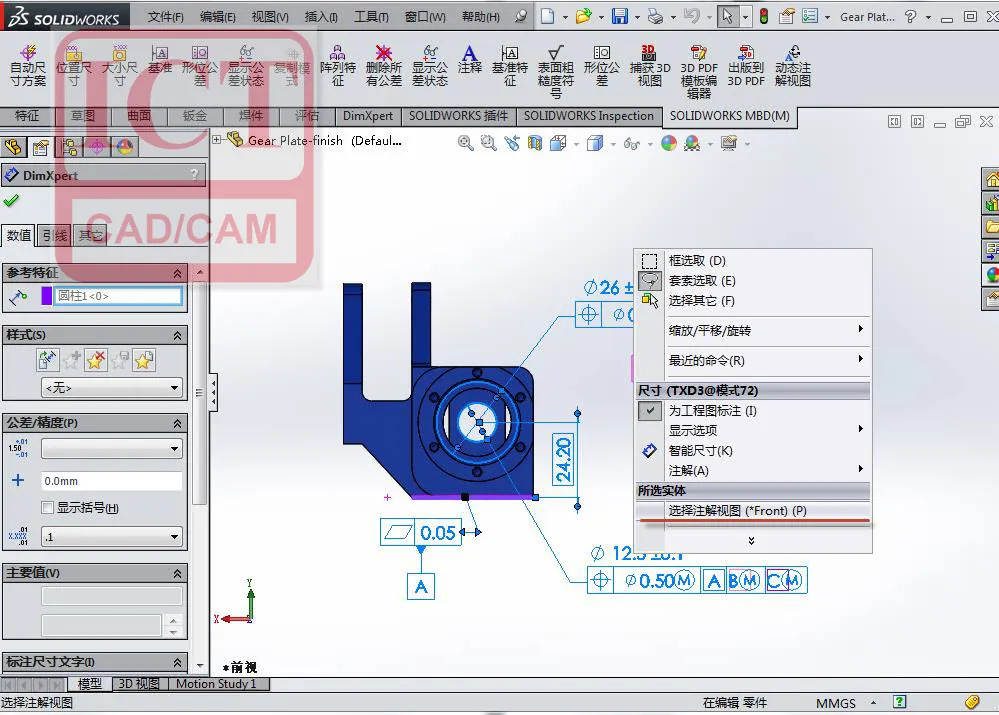This screenshot has width=999, height=715.
Task: Open the 工具(T) menu
Action: tap(371, 17)
